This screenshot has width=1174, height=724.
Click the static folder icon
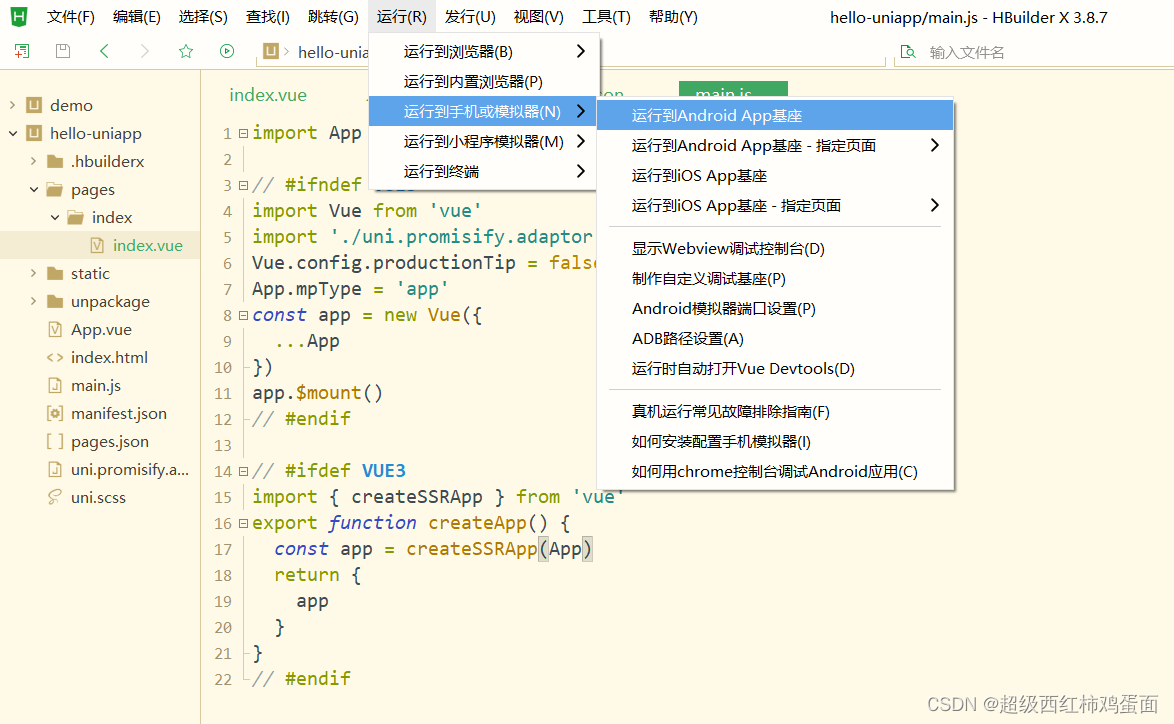(55, 273)
